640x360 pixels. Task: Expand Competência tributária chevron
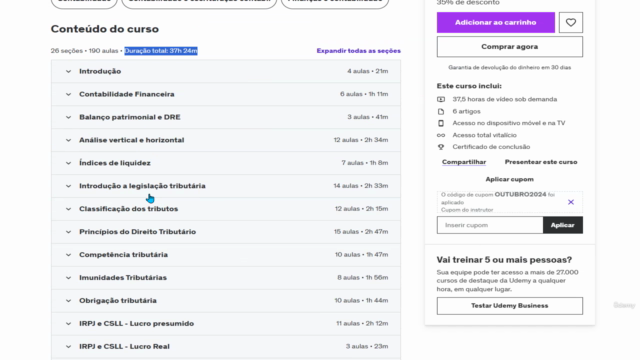68,255
